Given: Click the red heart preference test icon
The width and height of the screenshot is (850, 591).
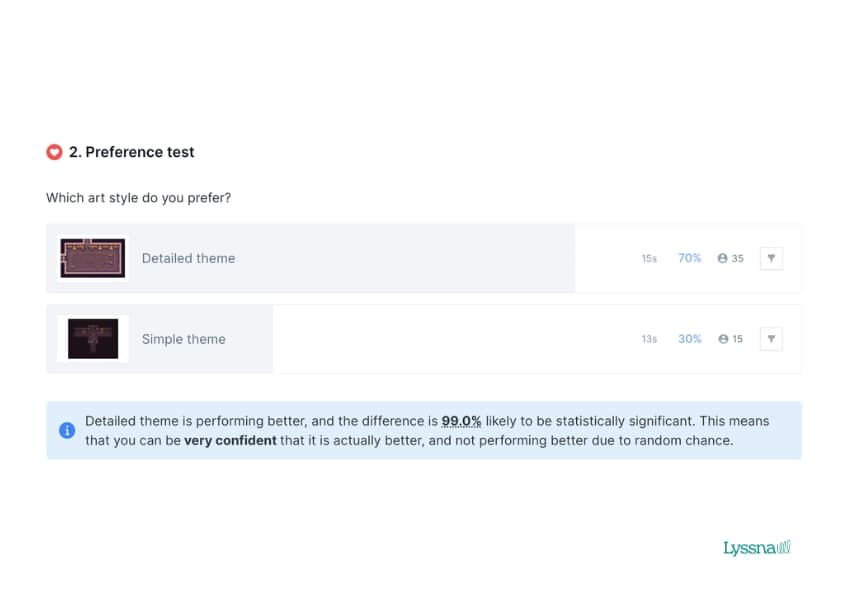Looking at the screenshot, I should pos(54,152).
